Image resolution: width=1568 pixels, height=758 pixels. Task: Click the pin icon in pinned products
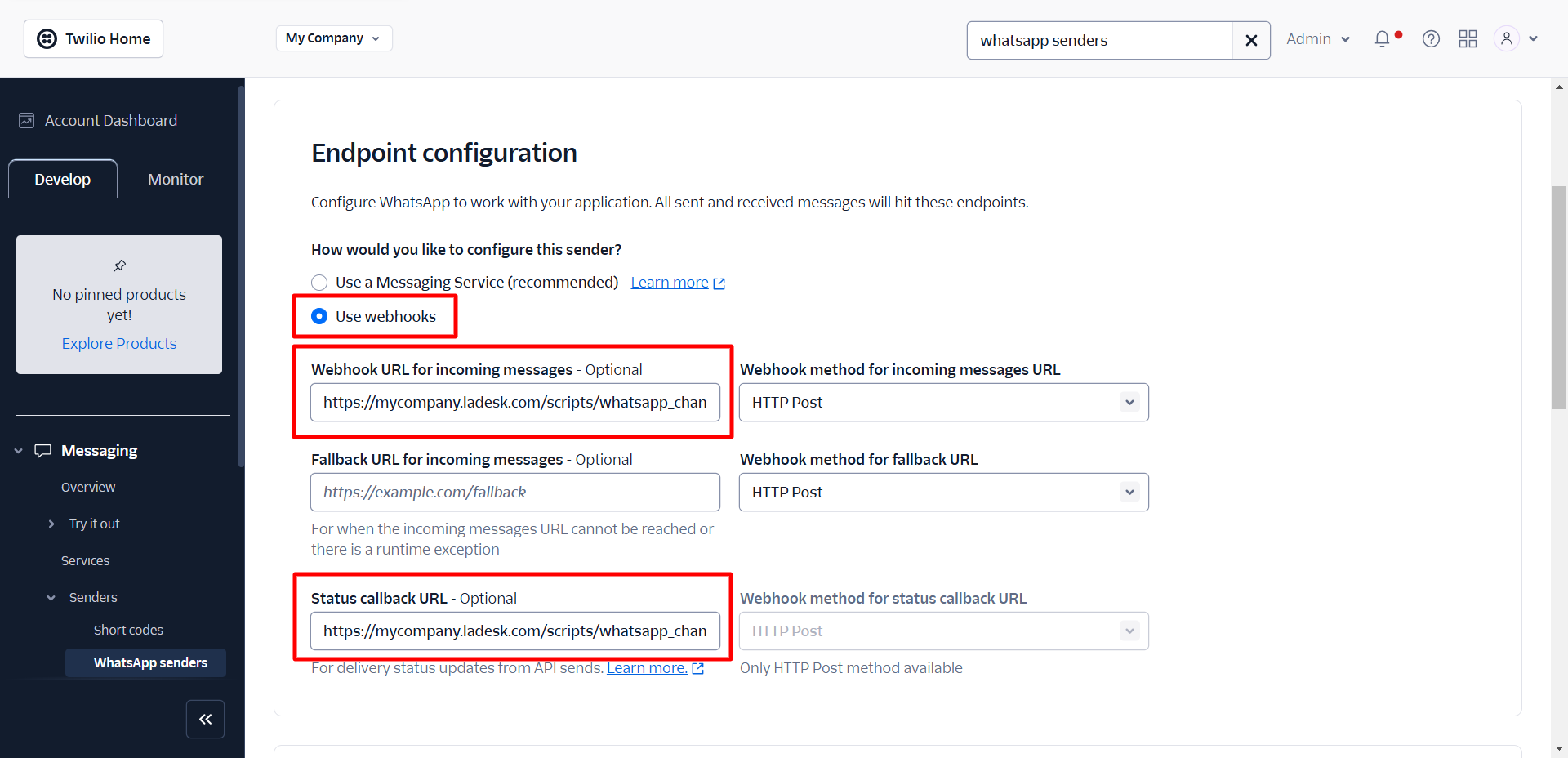[119, 265]
